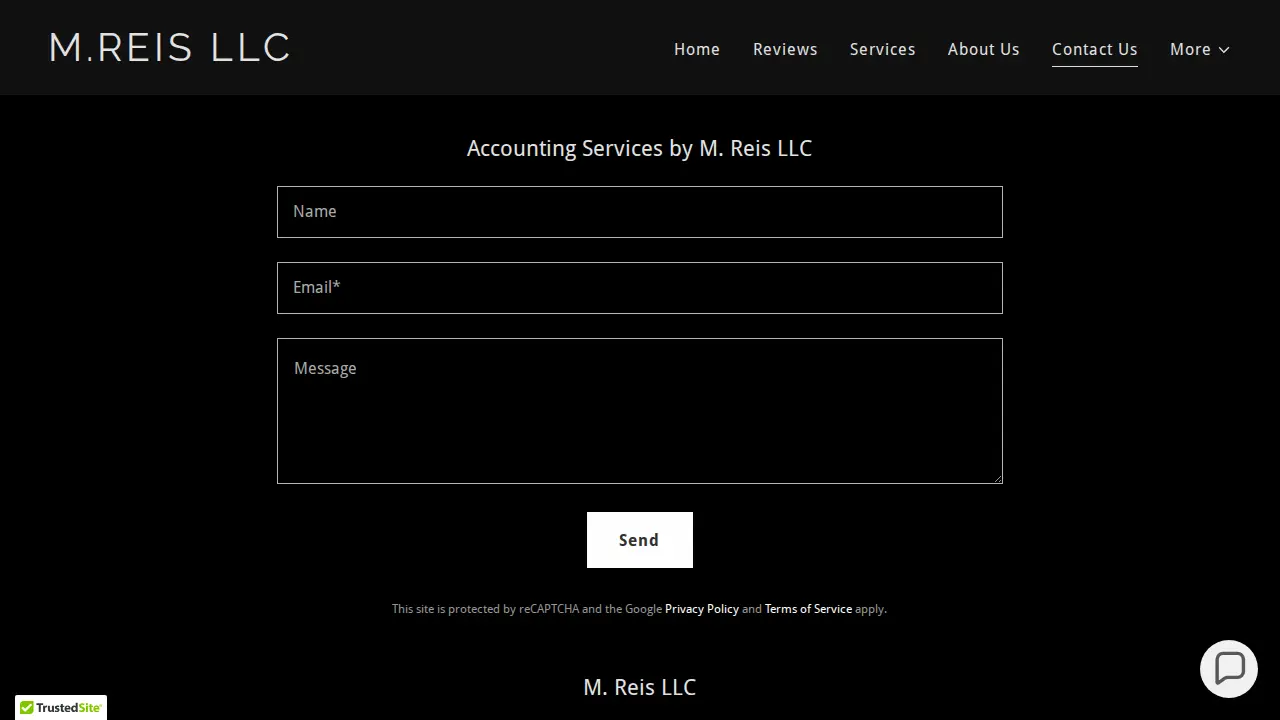Expand the More navigation menu
The width and height of the screenshot is (1280, 720).
(1200, 49)
